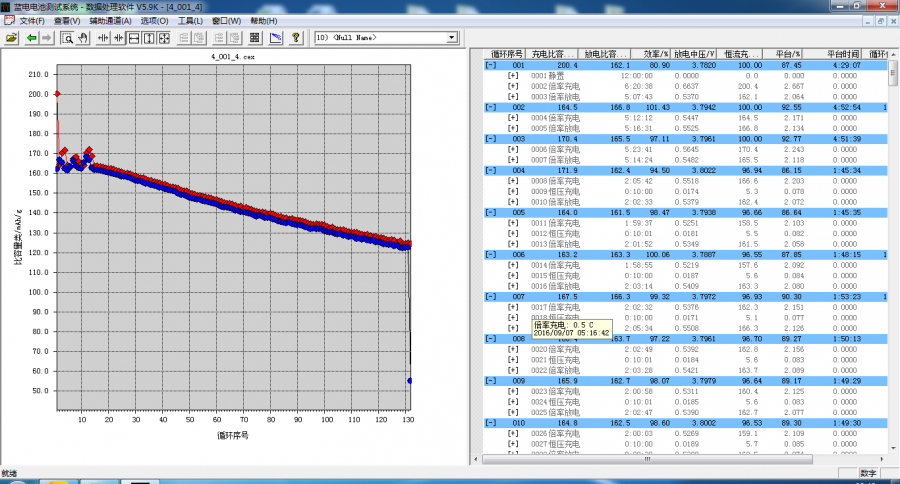Click the yellow help question mark icon
The image size is (900, 484).
(296, 38)
